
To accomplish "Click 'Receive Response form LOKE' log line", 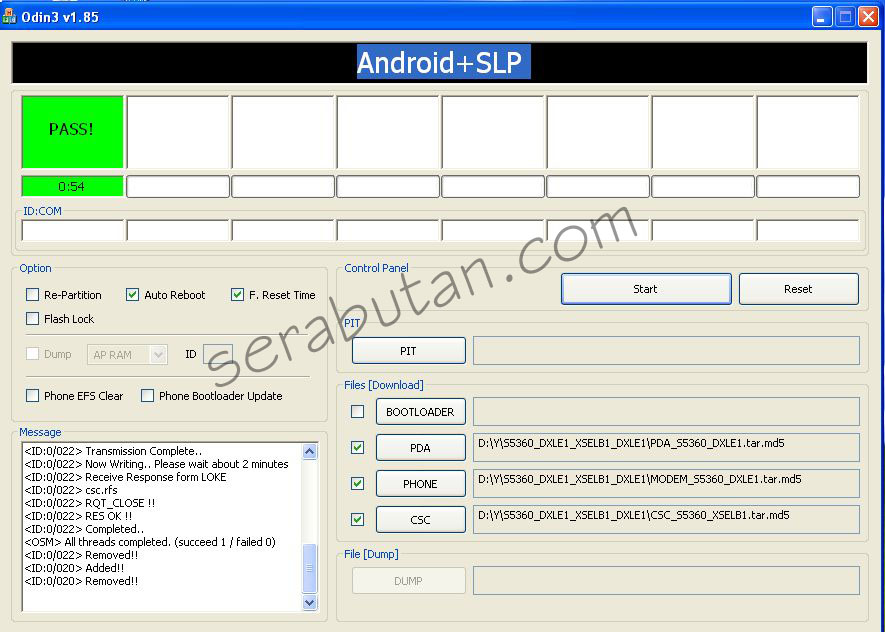I will (125, 477).
